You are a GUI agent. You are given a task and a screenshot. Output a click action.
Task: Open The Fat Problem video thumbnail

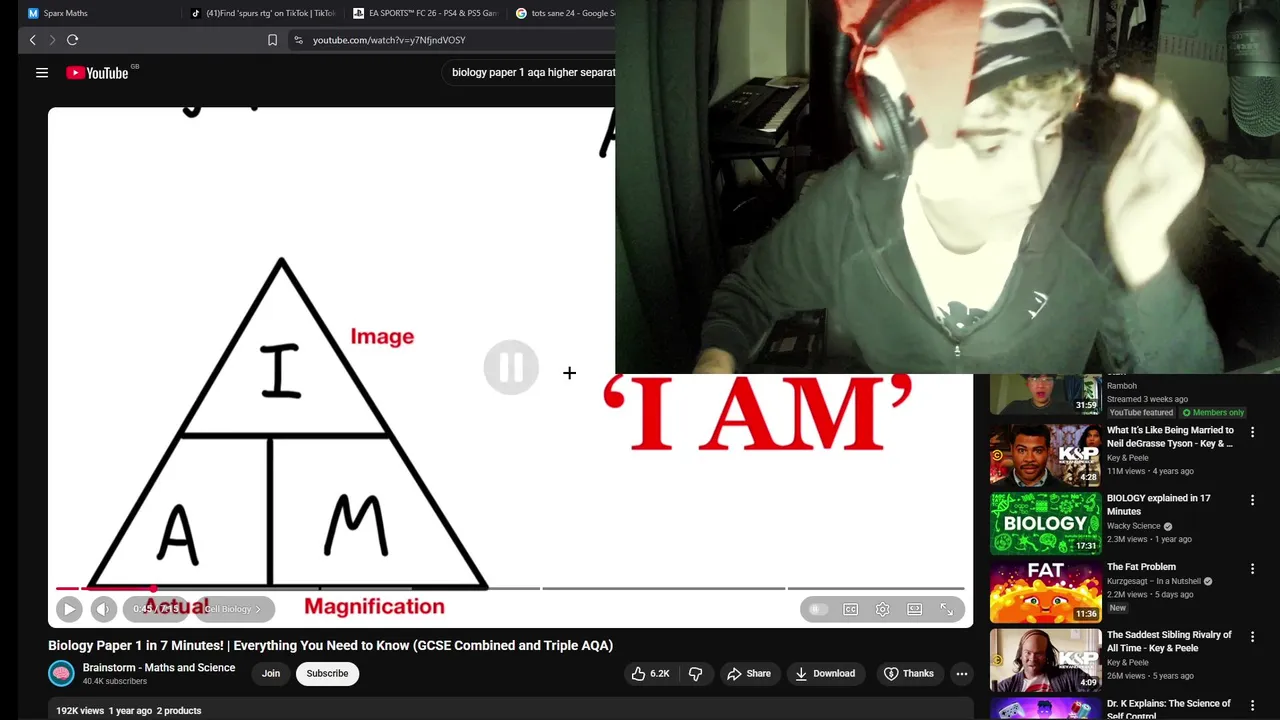pyautogui.click(x=1045, y=591)
